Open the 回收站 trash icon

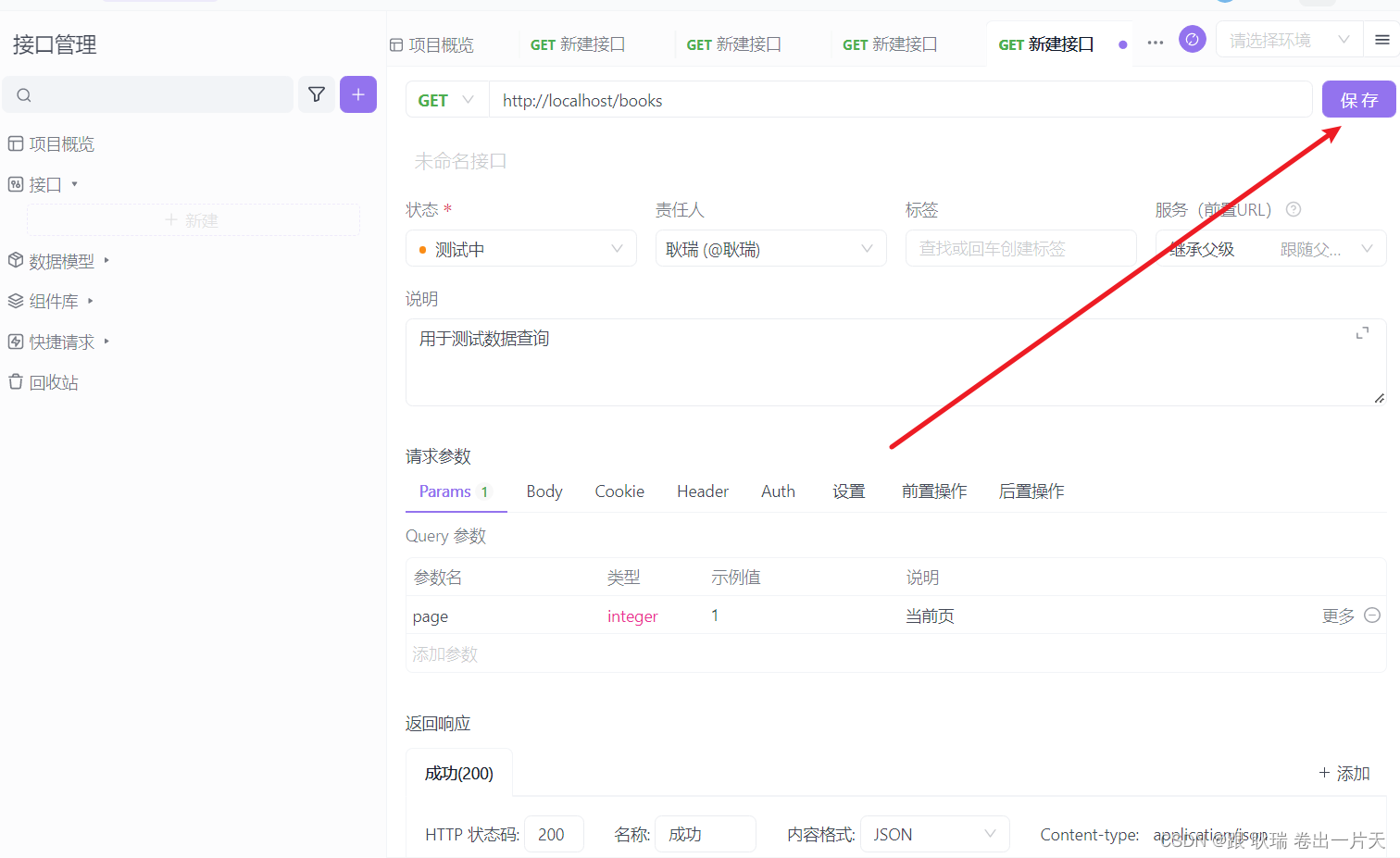16,381
